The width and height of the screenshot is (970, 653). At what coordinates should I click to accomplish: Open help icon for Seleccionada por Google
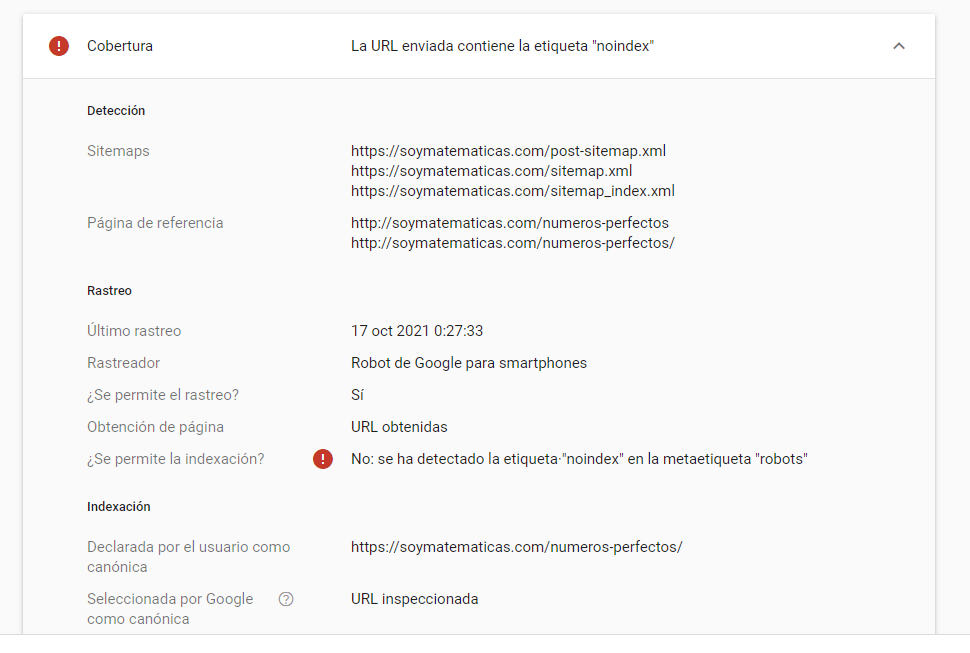tap(286, 599)
